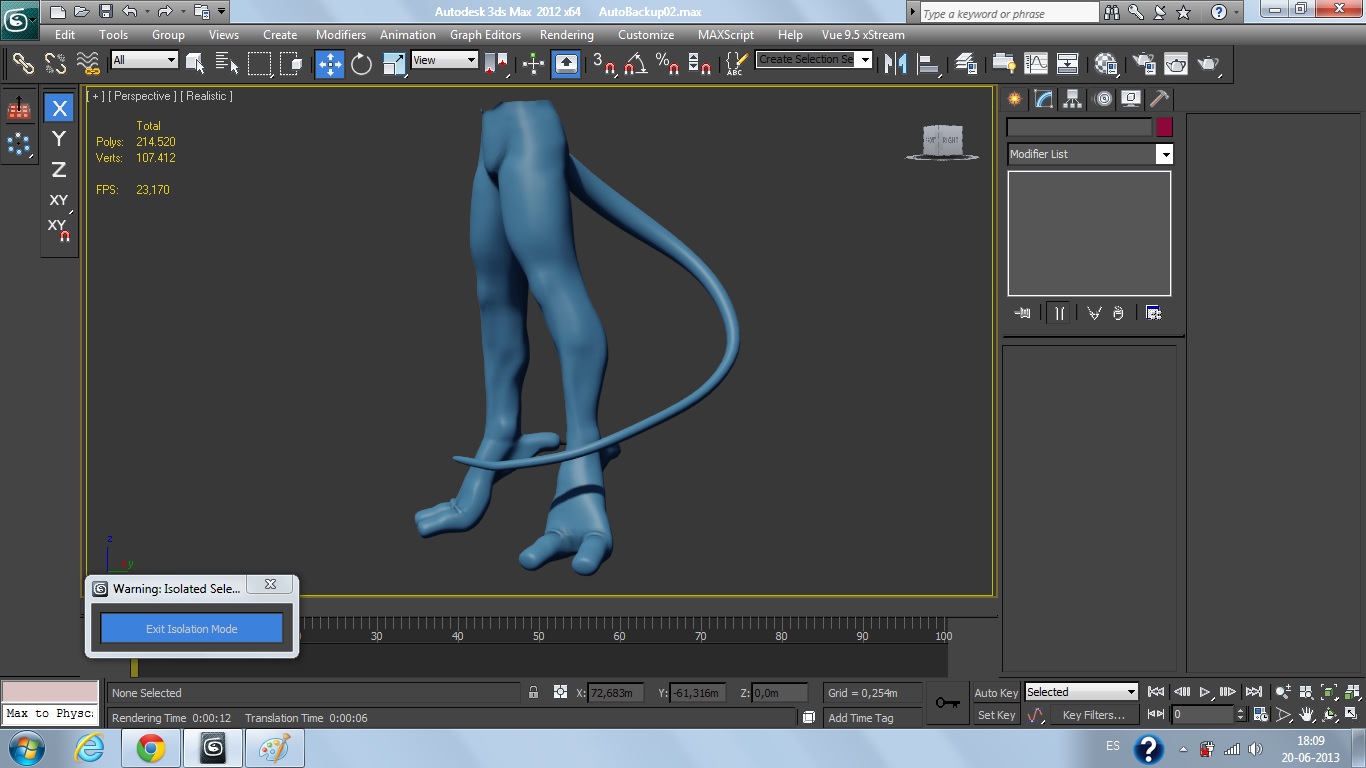Click the Zoom Extents Selected icon
Screen dimensions: 1366x768
coord(1330,692)
